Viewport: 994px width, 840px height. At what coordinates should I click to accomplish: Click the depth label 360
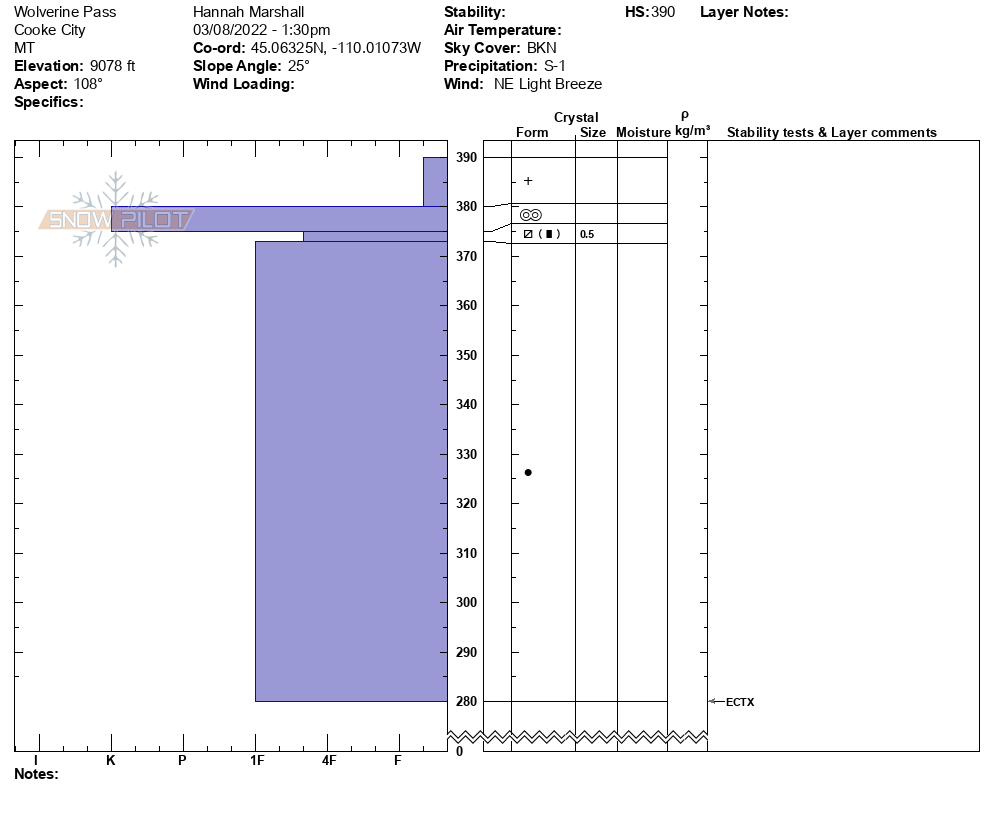(x=467, y=306)
